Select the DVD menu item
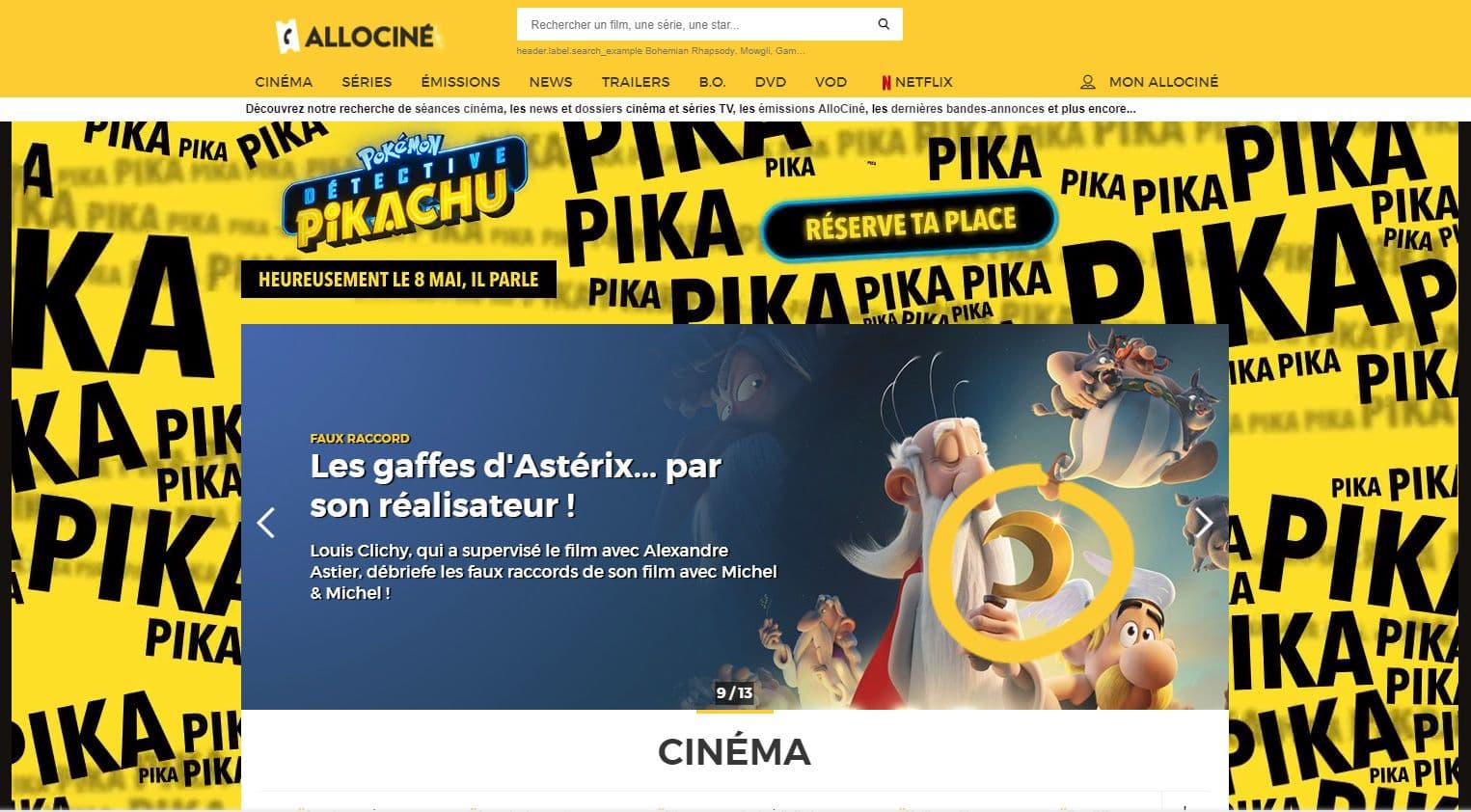The width and height of the screenshot is (1471, 812). pos(771,82)
